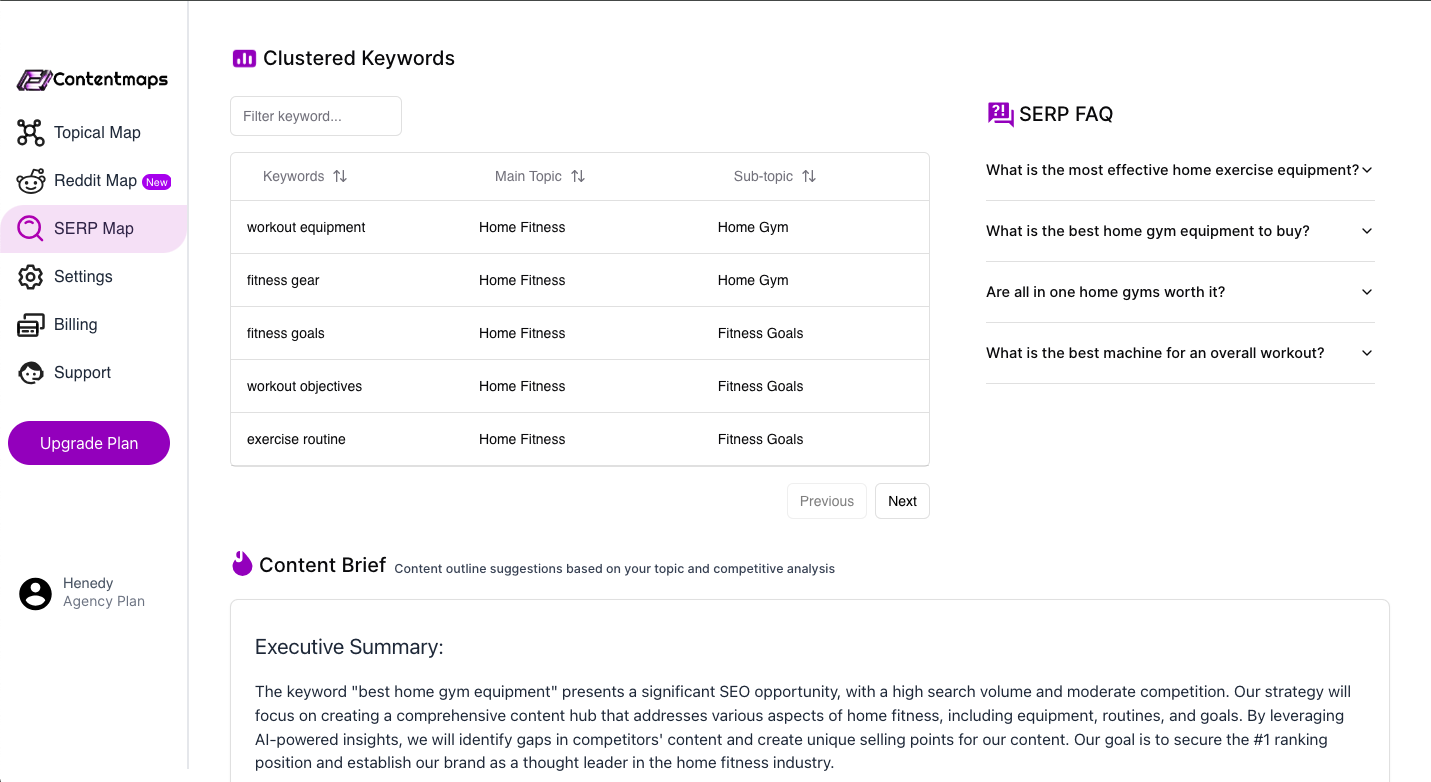Click the Upgrade Plan button
Image resolution: width=1431 pixels, height=782 pixels.
[89, 443]
